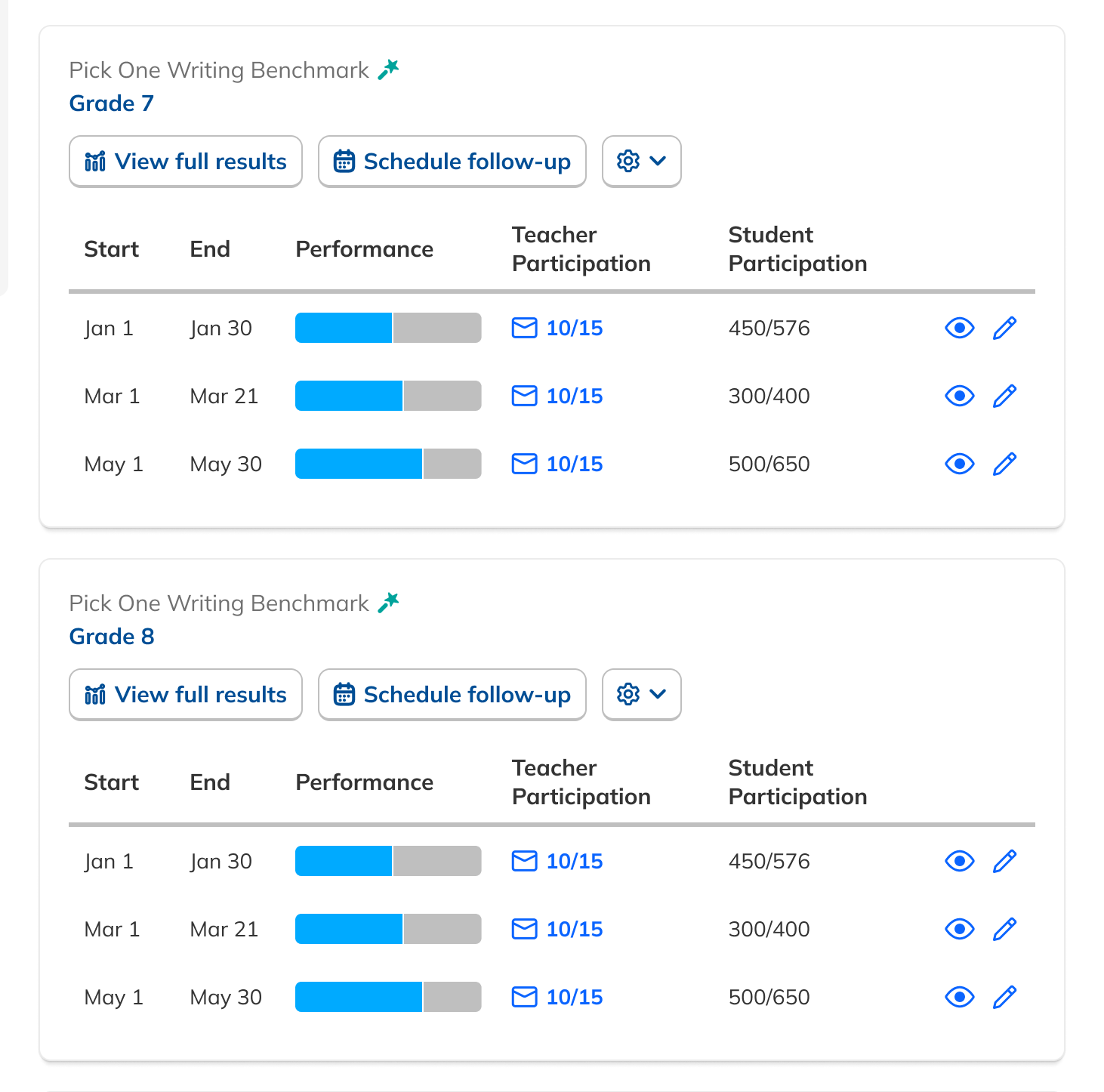Toggle visibility eye for Grade 7 Jan 1 row
The height and width of the screenshot is (1092, 1104).
click(959, 329)
